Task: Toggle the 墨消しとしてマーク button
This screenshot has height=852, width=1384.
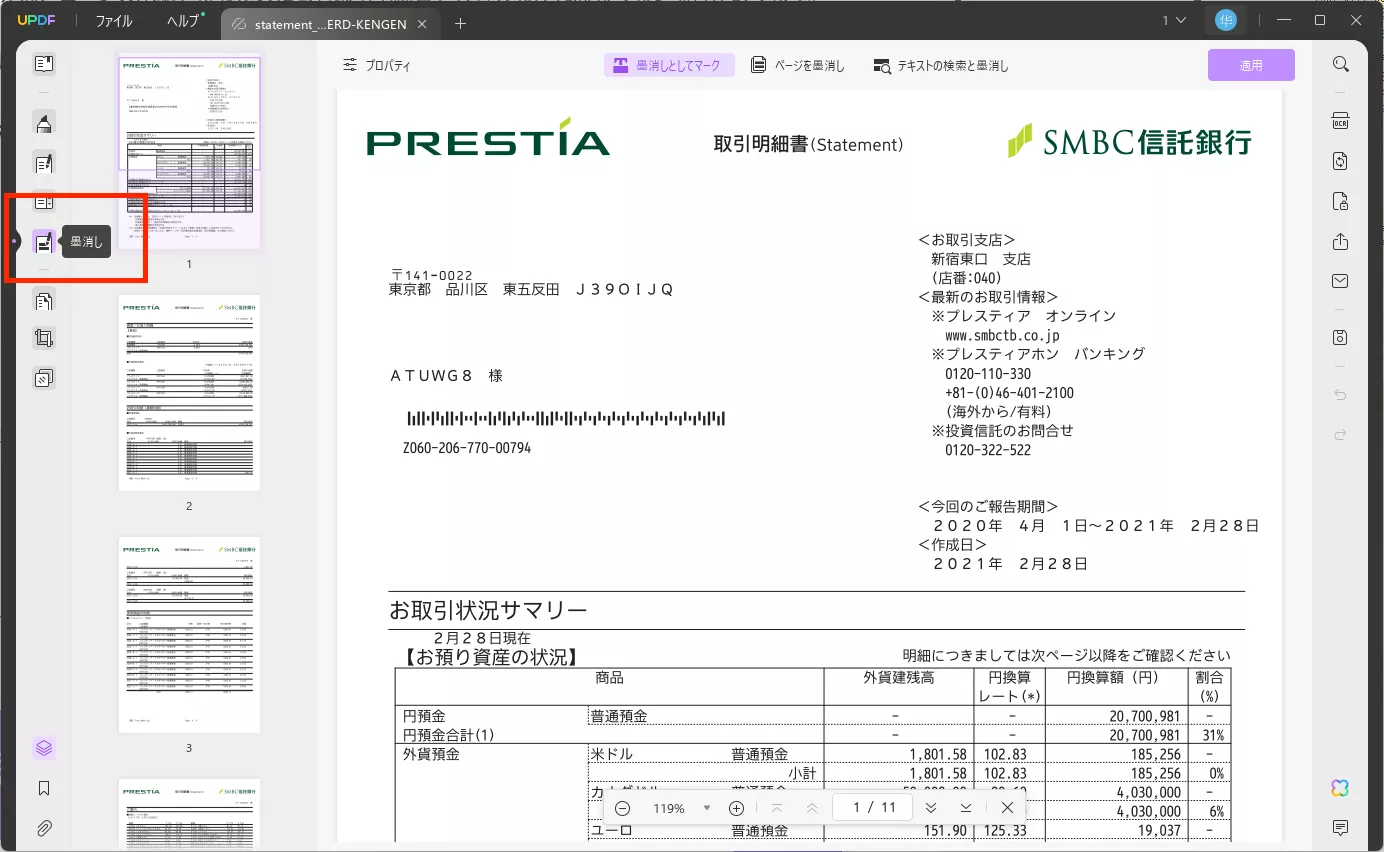Action: click(x=669, y=65)
